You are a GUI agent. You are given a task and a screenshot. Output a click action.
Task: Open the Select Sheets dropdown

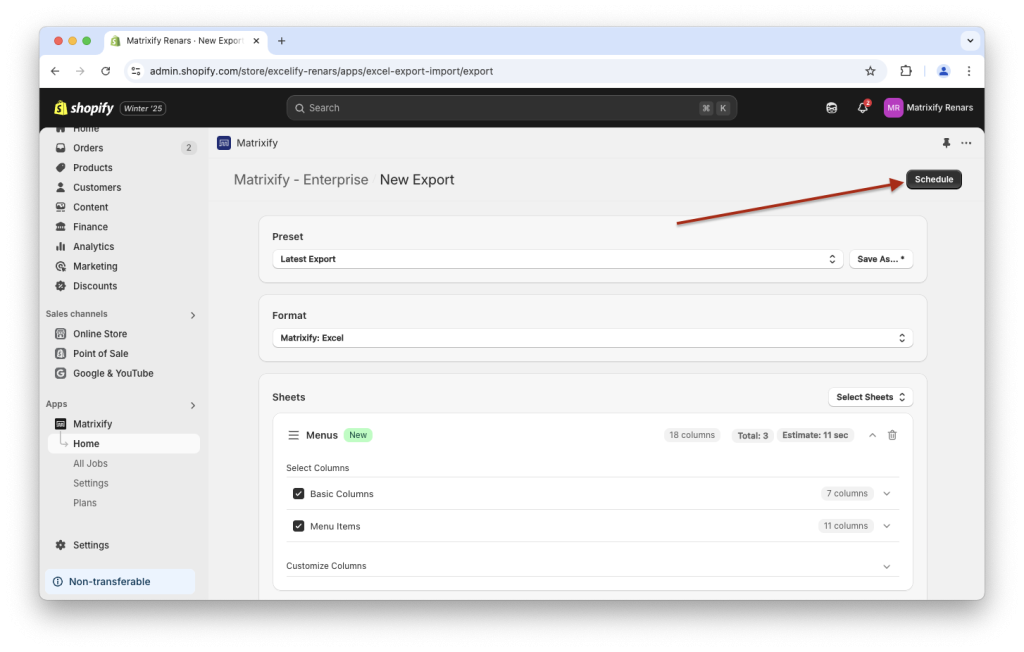[870, 396]
